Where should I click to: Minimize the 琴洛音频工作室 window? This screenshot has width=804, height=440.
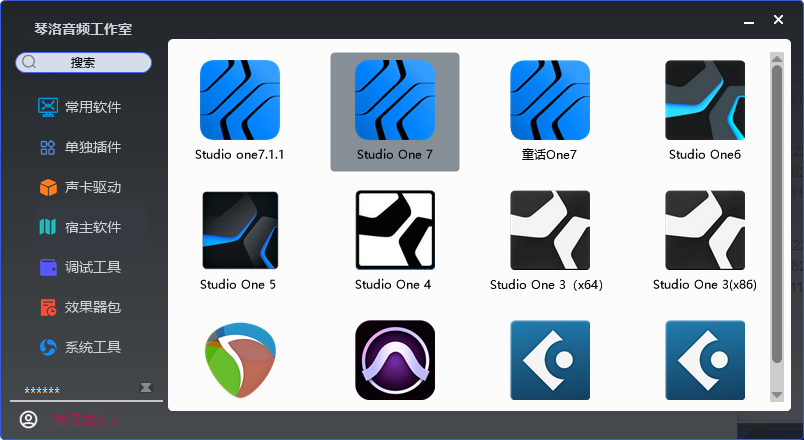749,21
